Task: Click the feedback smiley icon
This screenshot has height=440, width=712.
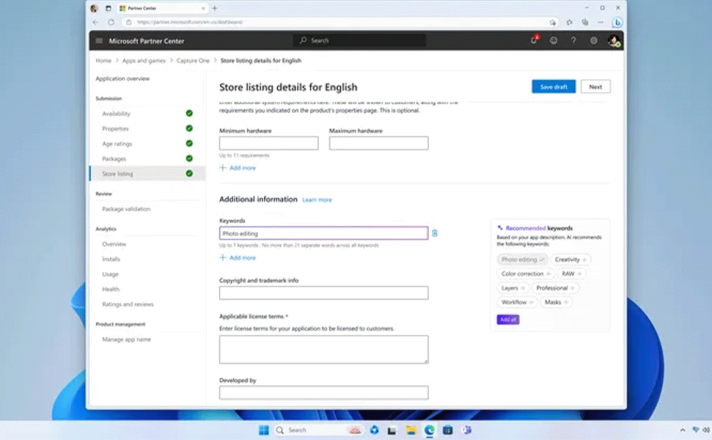Action: click(x=554, y=40)
